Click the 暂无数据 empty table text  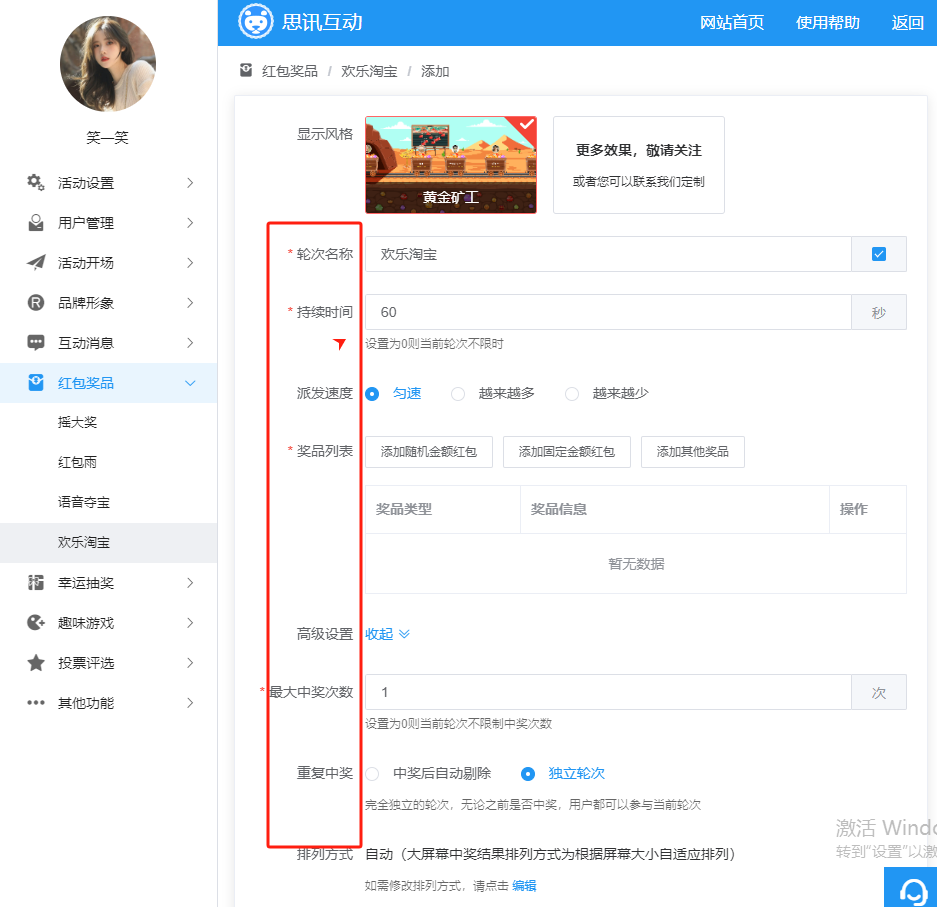(x=636, y=563)
